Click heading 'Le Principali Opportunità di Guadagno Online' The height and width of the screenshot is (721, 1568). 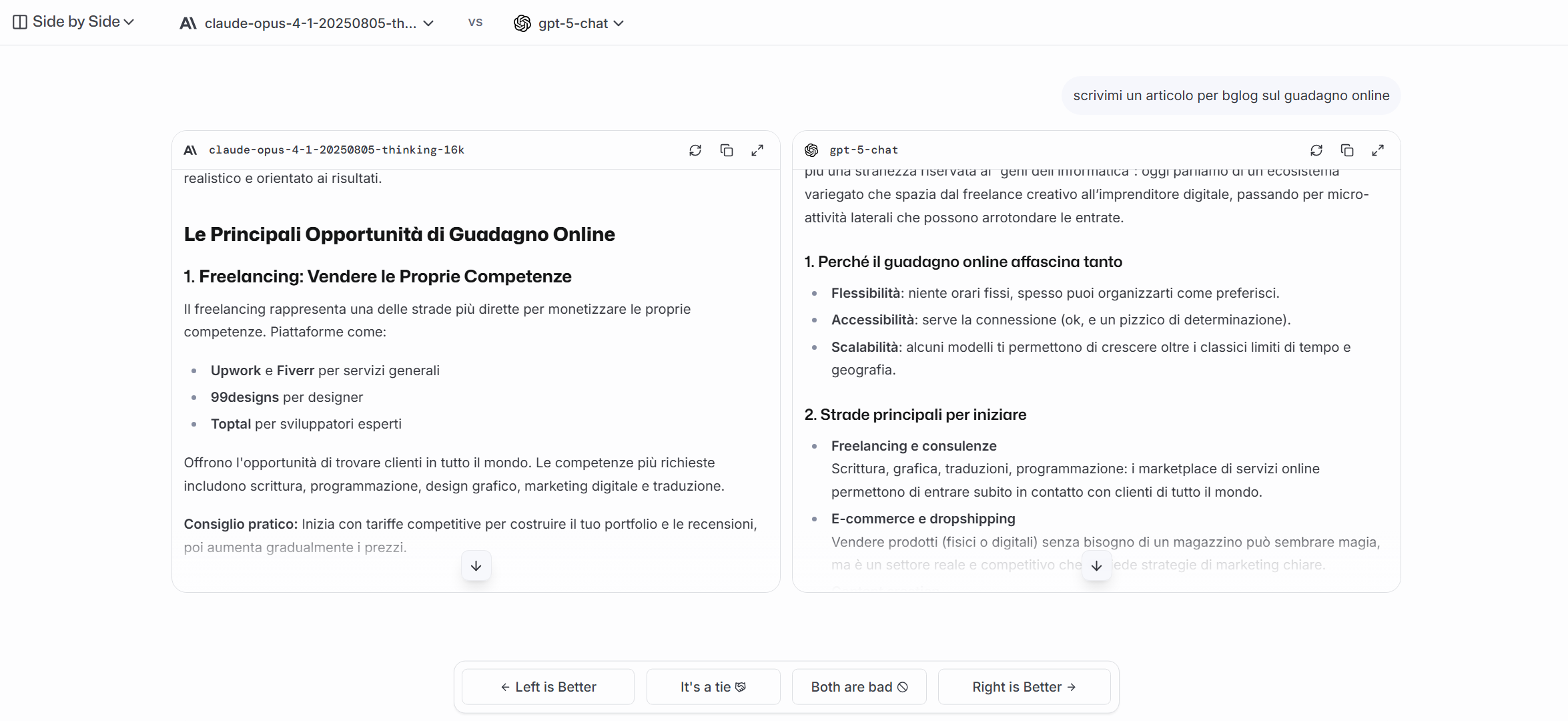coord(399,234)
